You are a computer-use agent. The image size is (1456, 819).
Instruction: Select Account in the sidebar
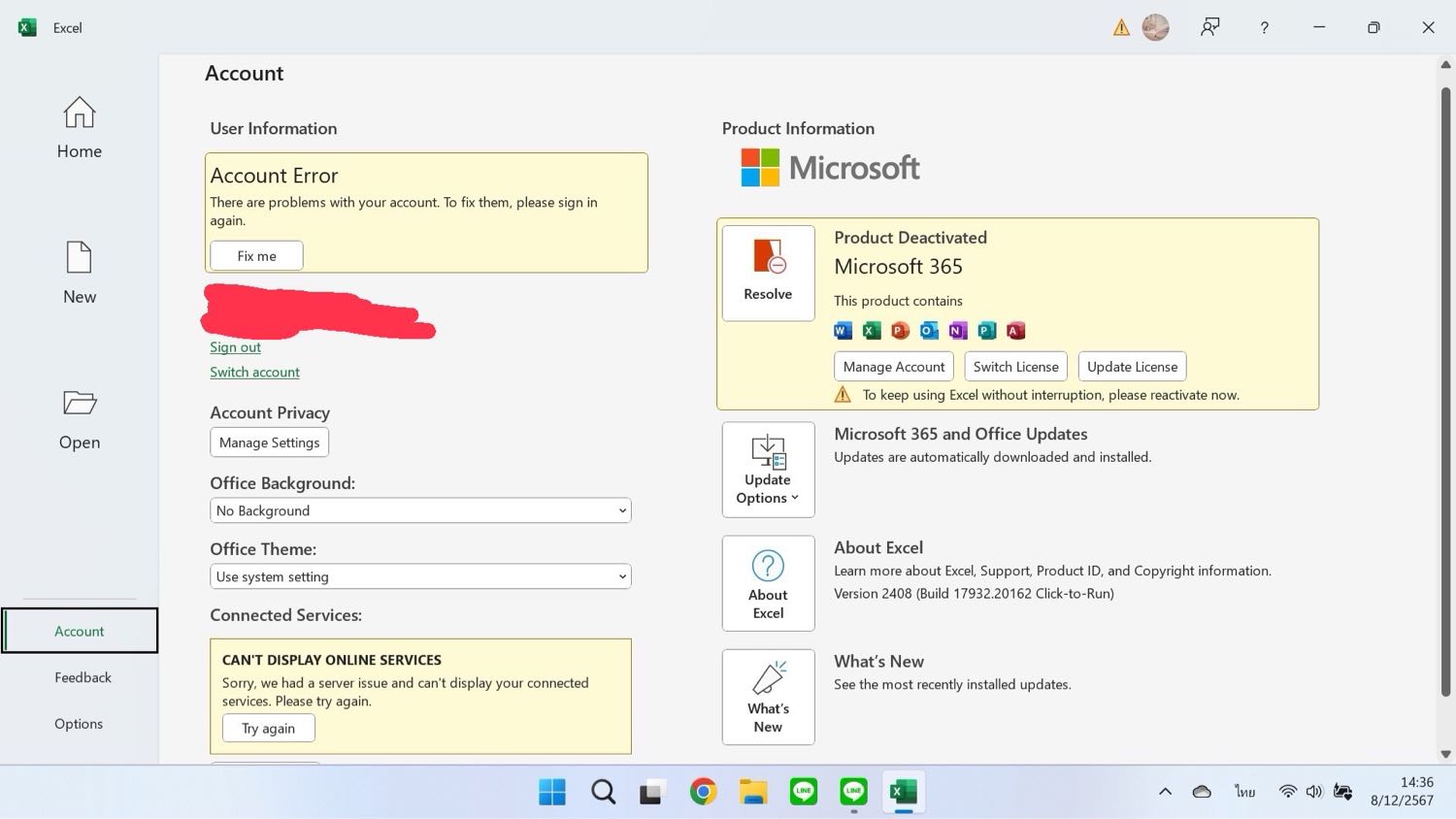(80, 631)
